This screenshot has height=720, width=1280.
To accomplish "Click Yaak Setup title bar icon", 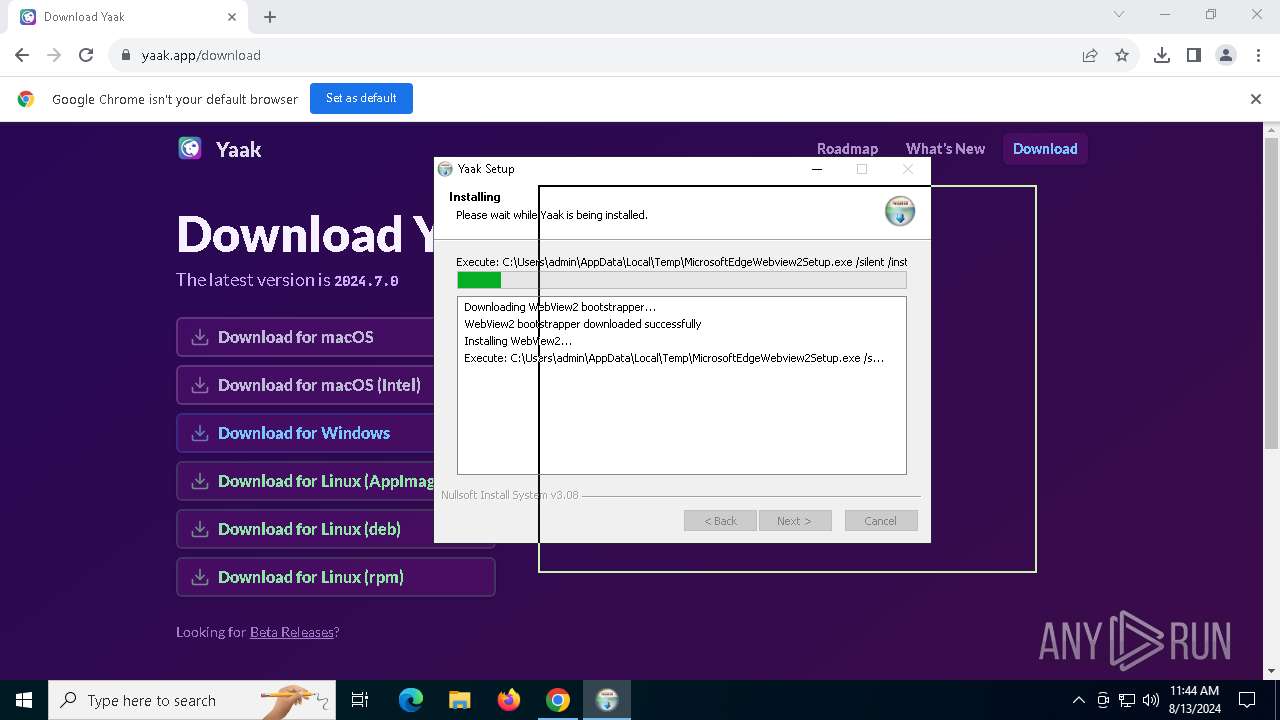I will coord(446,169).
